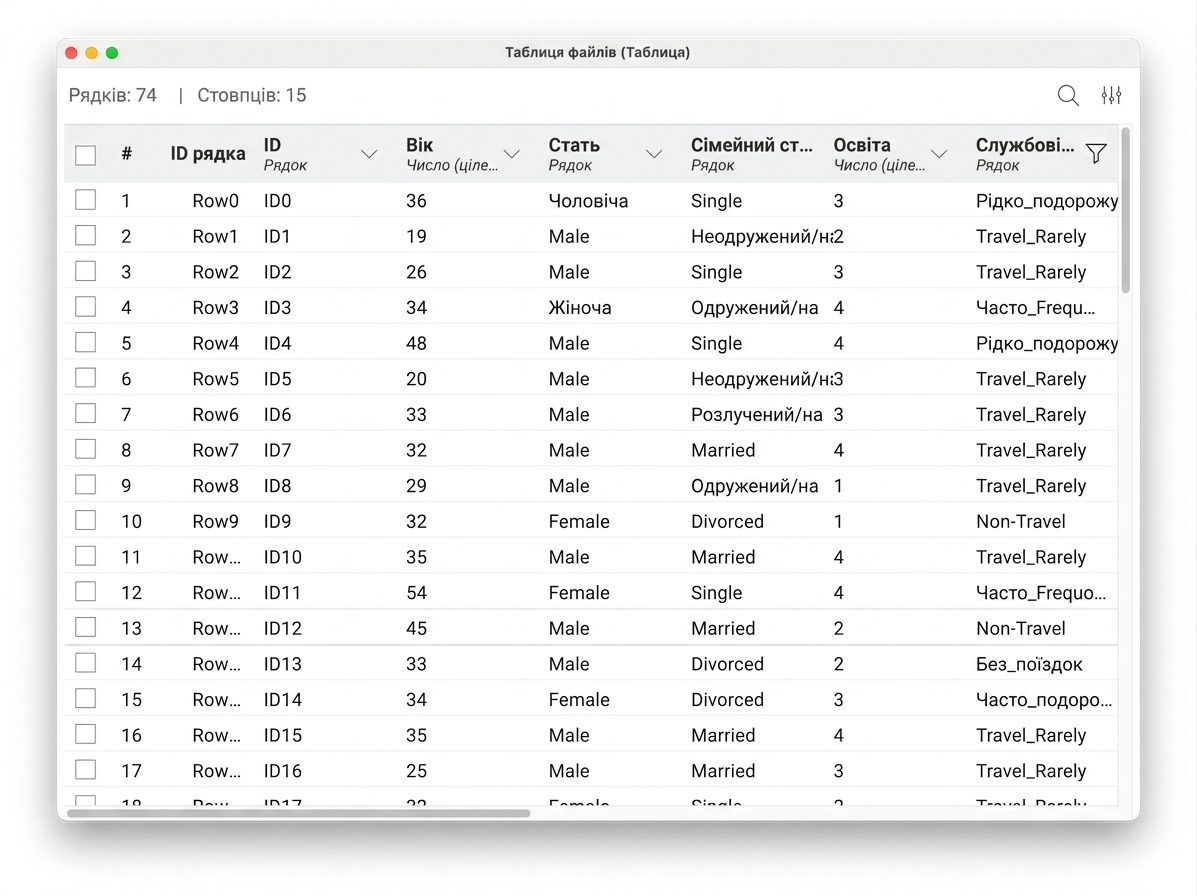Toggle the select-all header checkbox
Image resolution: width=1197 pixels, height=896 pixels.
click(86, 155)
